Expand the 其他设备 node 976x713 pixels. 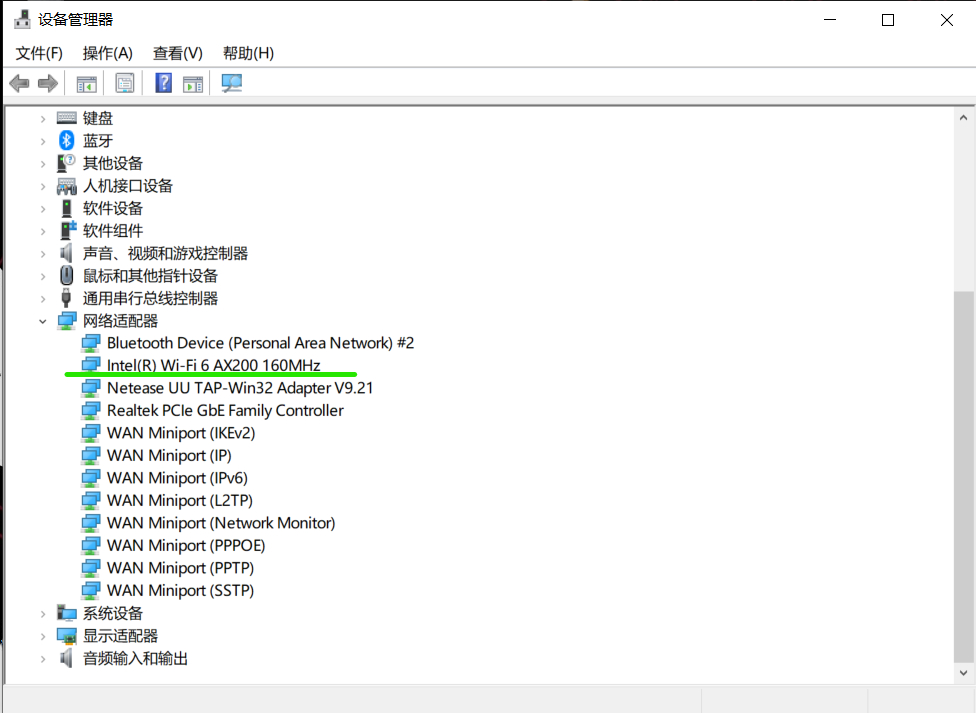43,164
